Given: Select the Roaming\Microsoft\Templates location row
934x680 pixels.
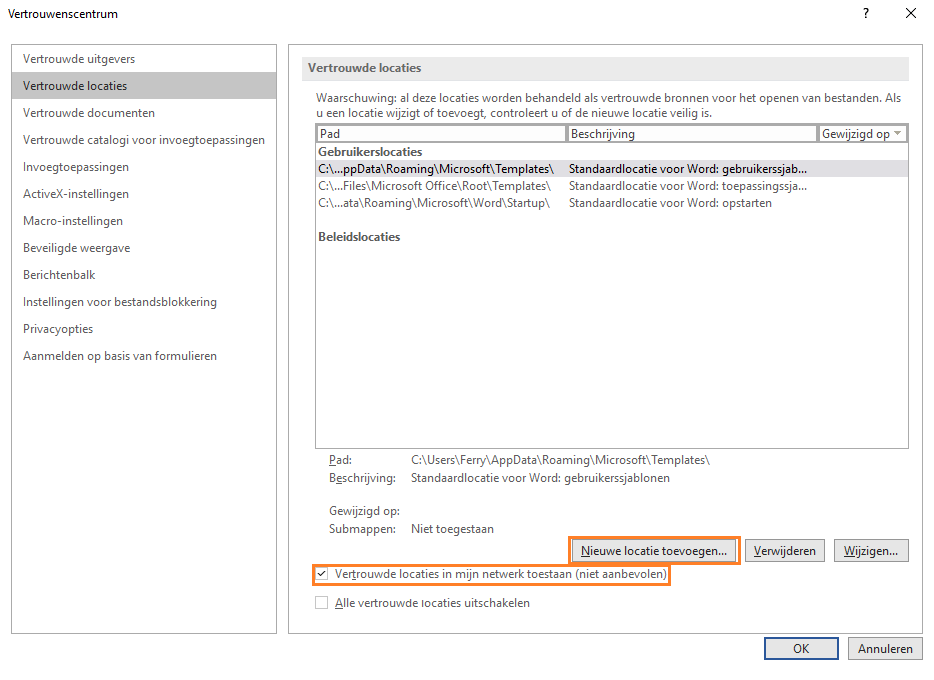Looking at the screenshot, I should (x=612, y=169).
